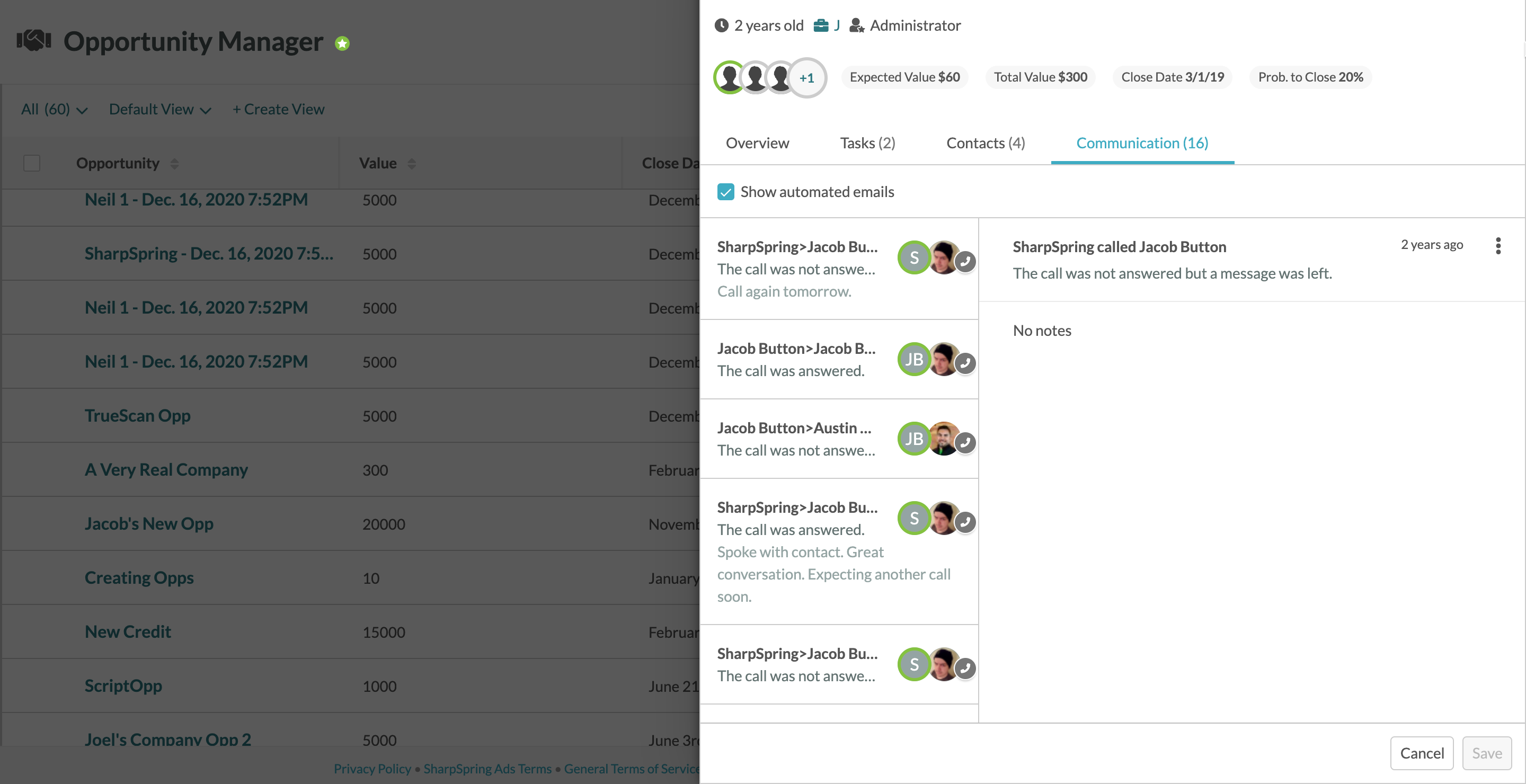This screenshot has height=784, width=1526.
Task: Open Jacob's New Opp opportunity
Action: pyautogui.click(x=149, y=523)
